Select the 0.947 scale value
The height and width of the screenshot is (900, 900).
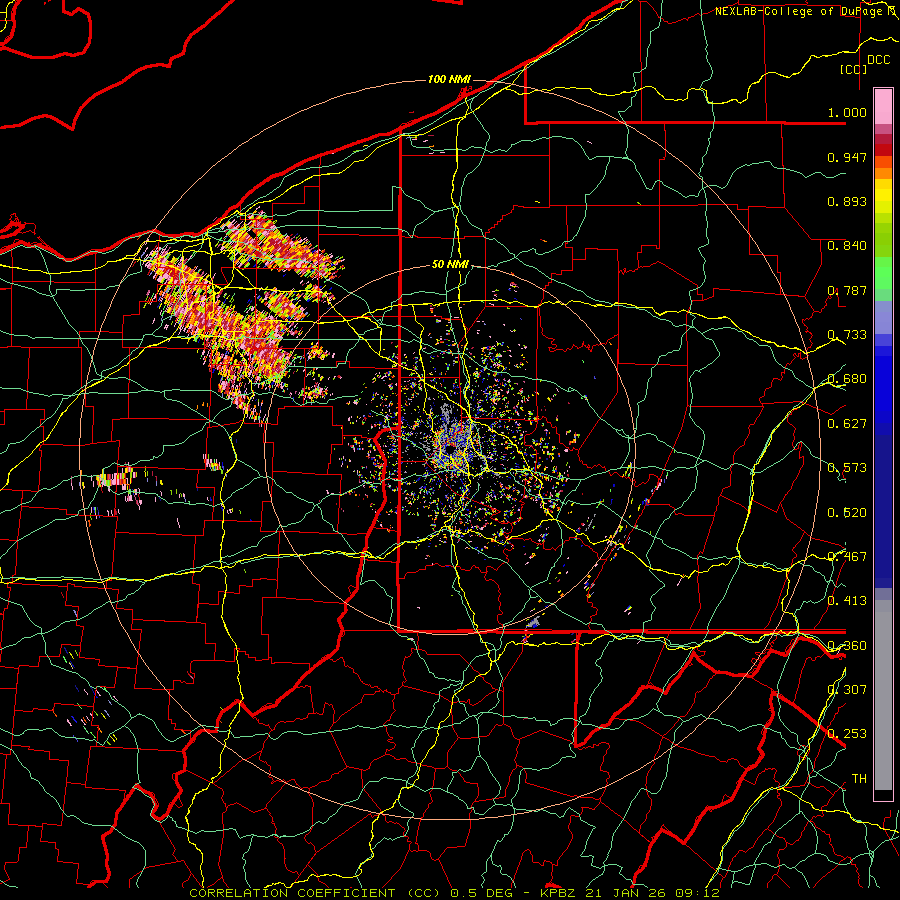(x=847, y=157)
